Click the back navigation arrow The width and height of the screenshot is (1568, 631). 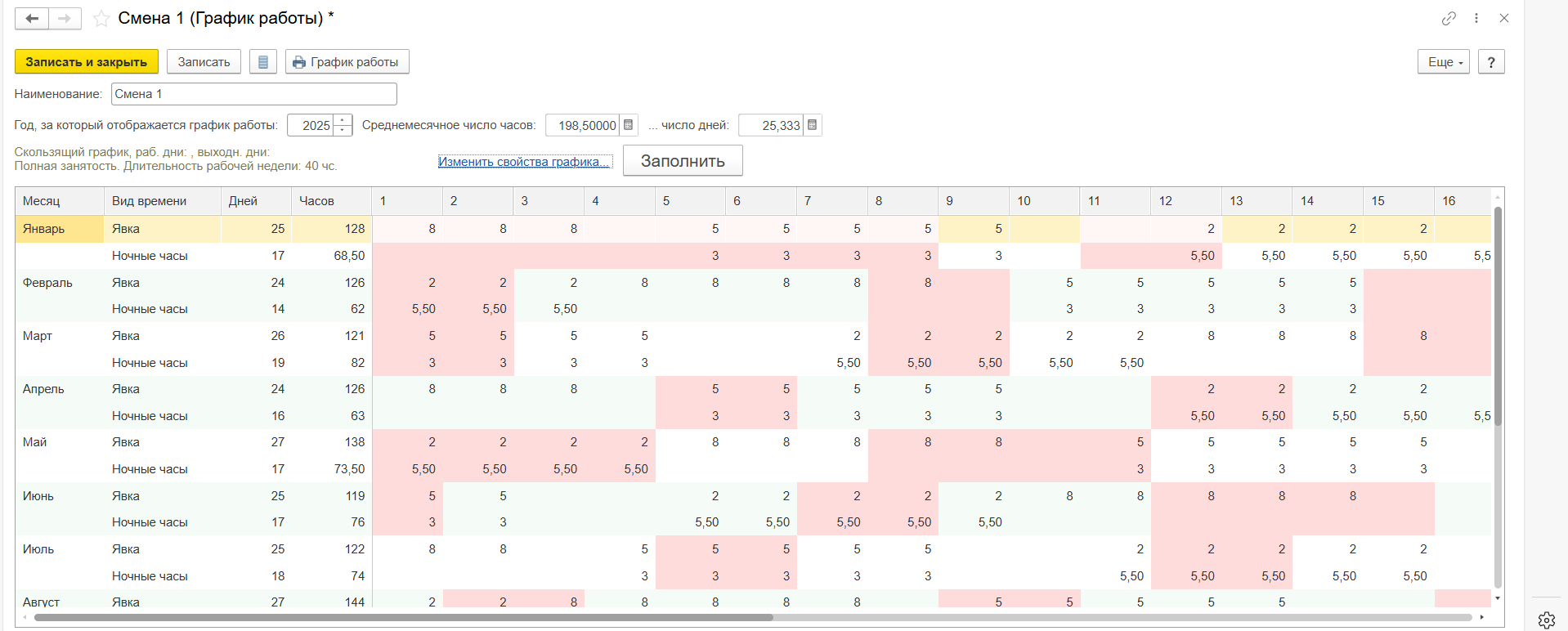(x=32, y=18)
